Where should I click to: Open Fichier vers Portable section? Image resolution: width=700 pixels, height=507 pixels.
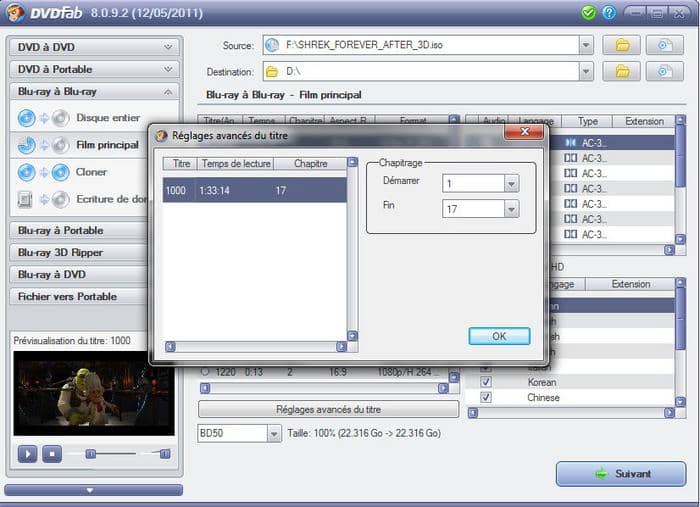coord(79,297)
